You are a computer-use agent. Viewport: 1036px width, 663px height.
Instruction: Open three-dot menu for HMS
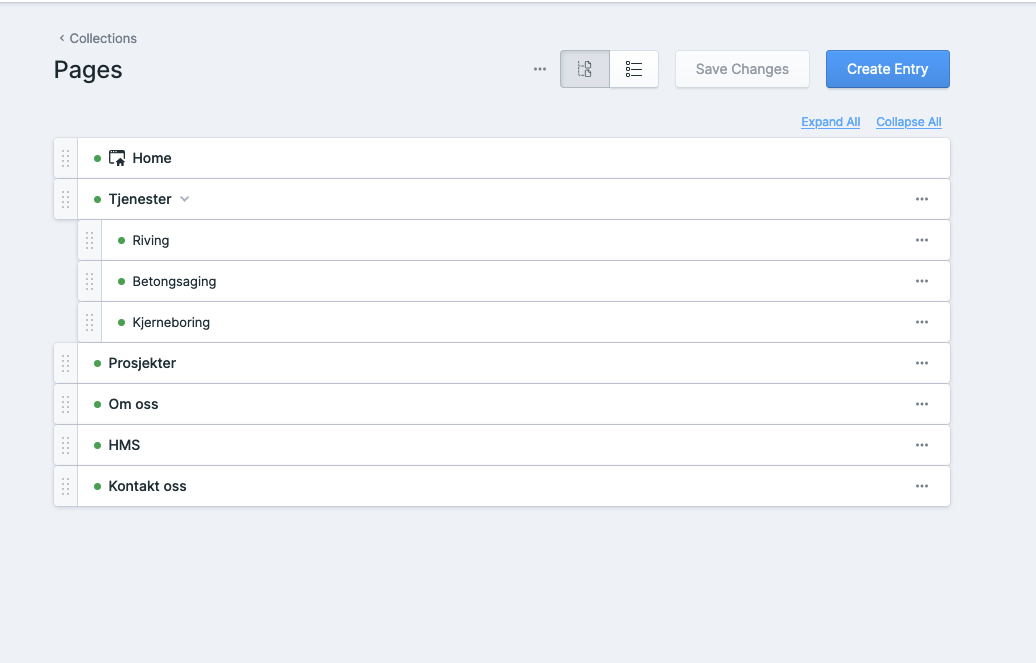click(x=921, y=445)
